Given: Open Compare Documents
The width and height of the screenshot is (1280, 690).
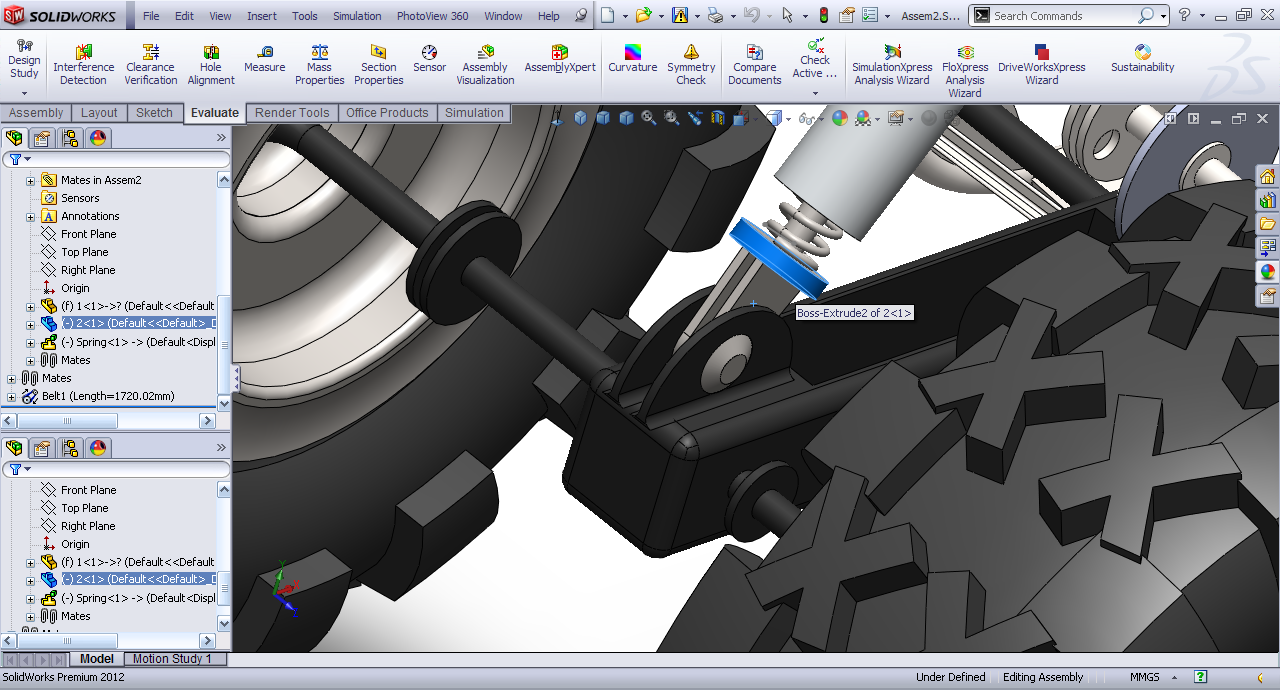Looking at the screenshot, I should 754,65.
